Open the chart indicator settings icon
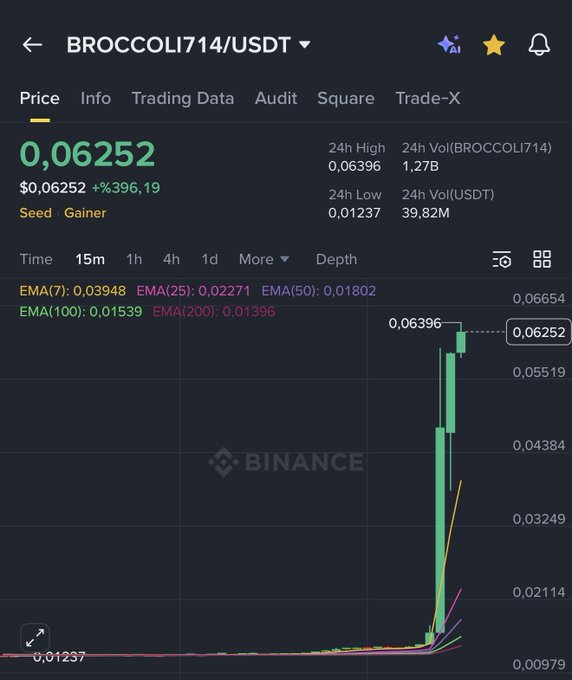This screenshot has width=572, height=680. (x=502, y=259)
